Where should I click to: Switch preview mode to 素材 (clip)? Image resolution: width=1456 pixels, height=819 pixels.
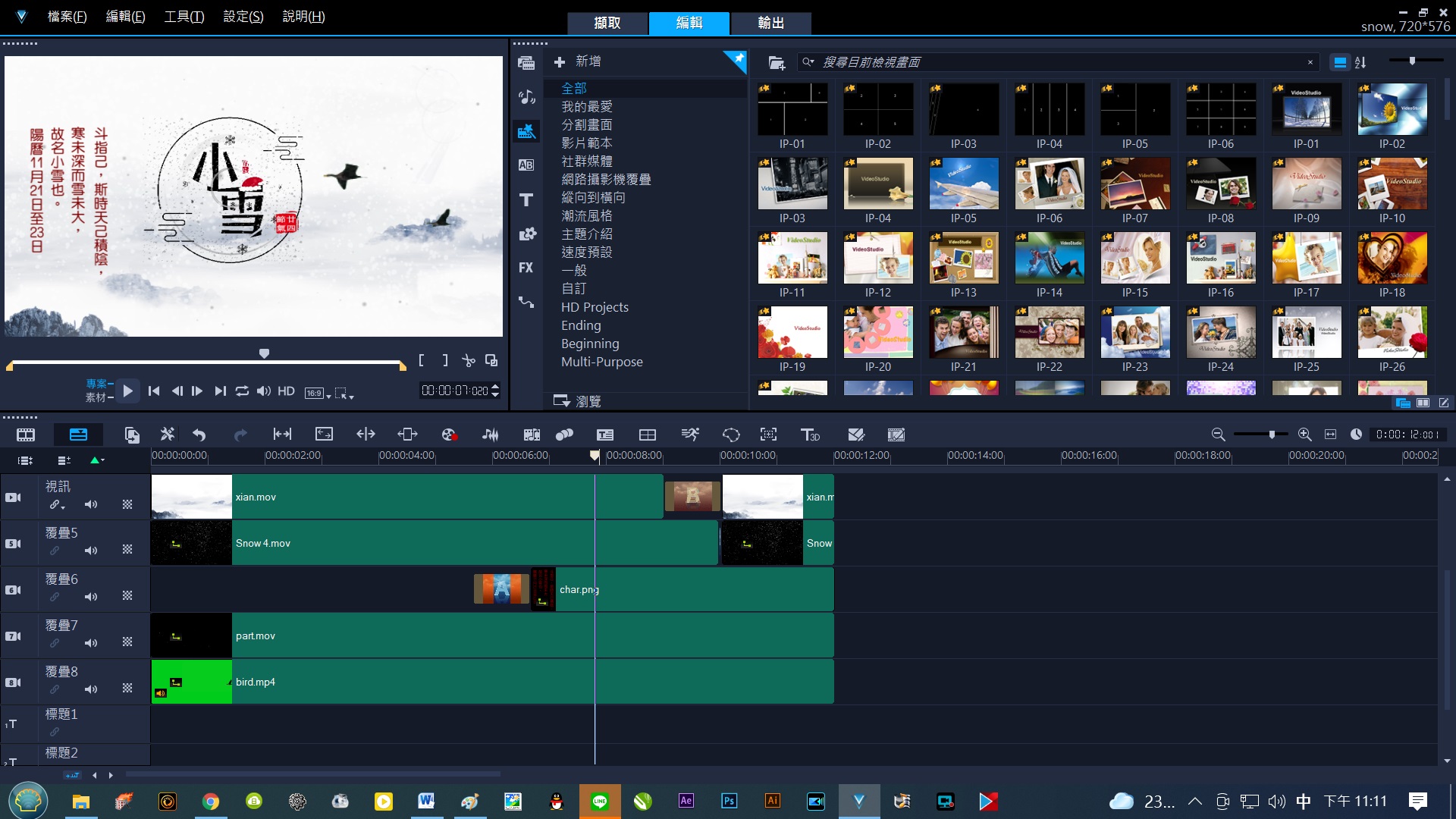pyautogui.click(x=96, y=397)
